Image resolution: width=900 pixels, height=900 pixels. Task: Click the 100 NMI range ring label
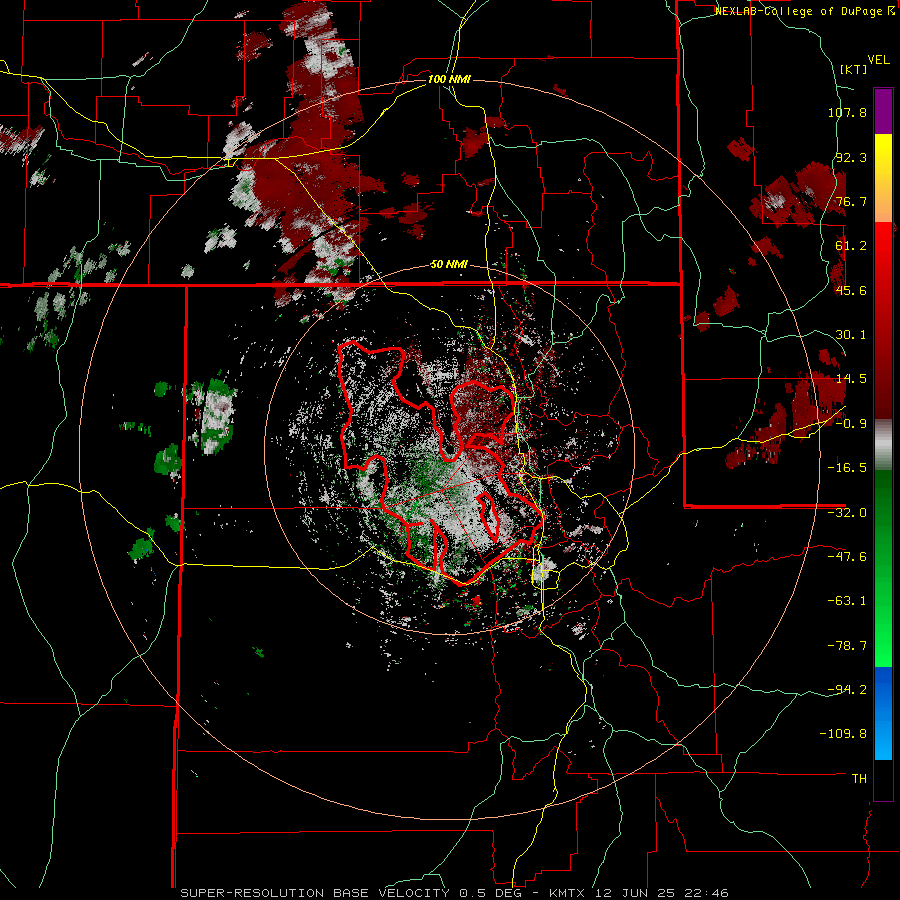click(x=449, y=79)
